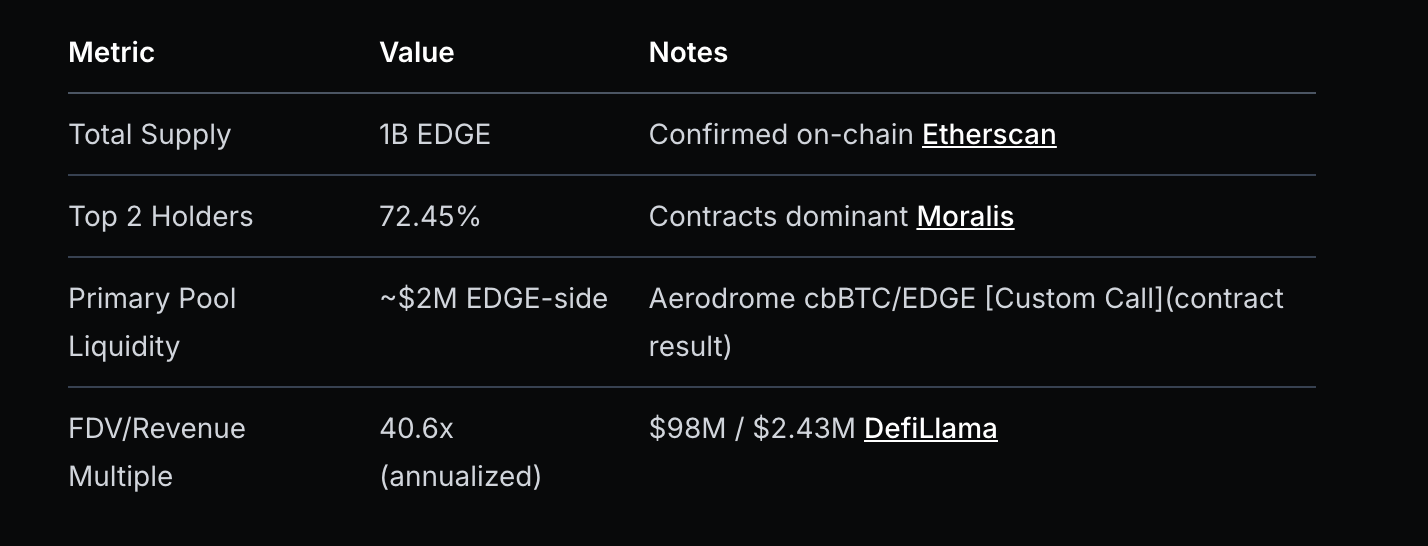
Task: Select the Top 2 Holders cell
Action: 160,216
